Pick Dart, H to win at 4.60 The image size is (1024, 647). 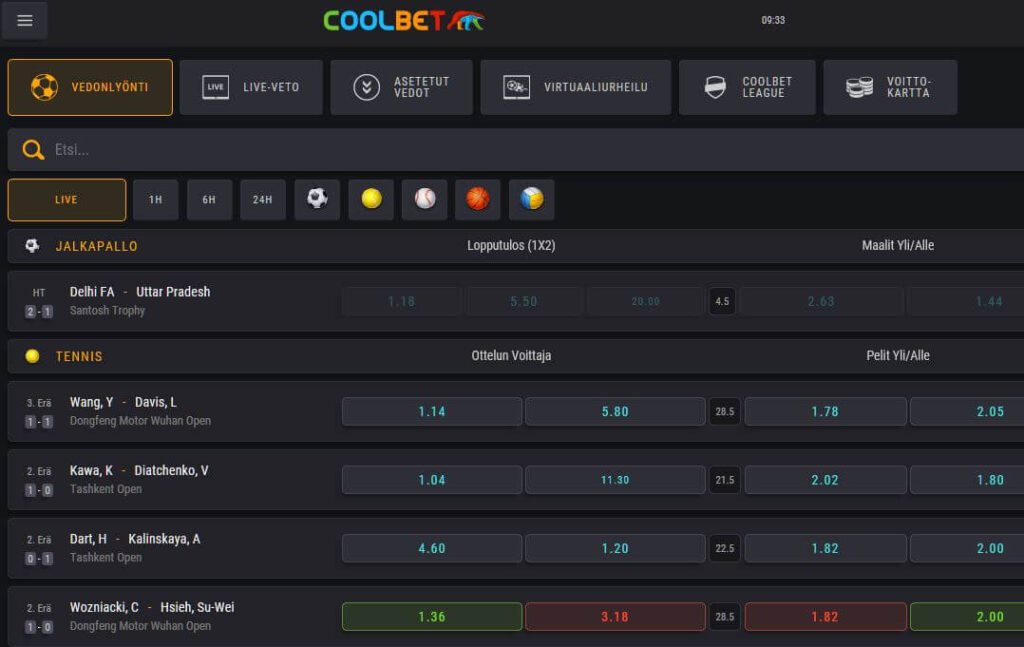432,548
